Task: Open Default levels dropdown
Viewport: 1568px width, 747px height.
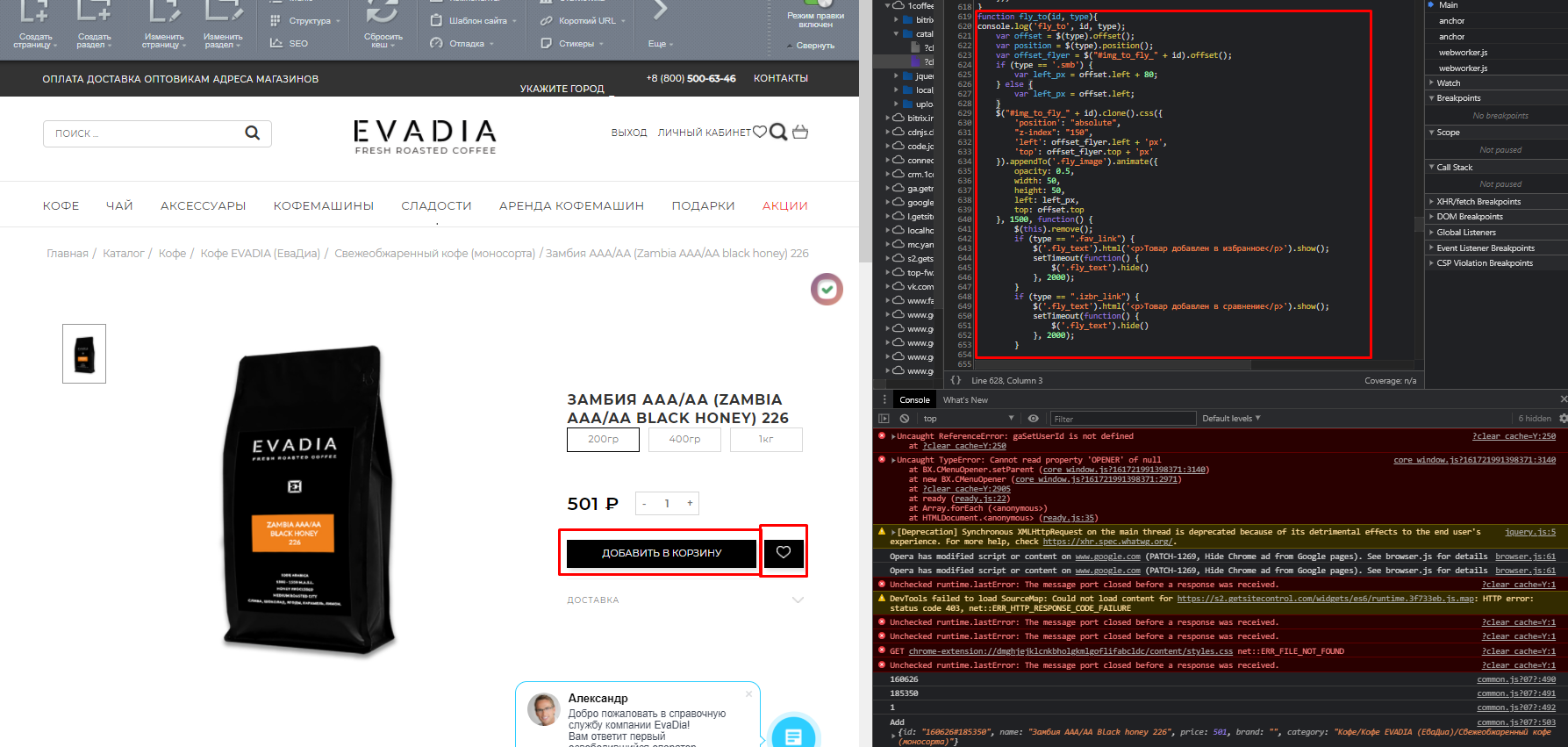Action: coord(1231,419)
